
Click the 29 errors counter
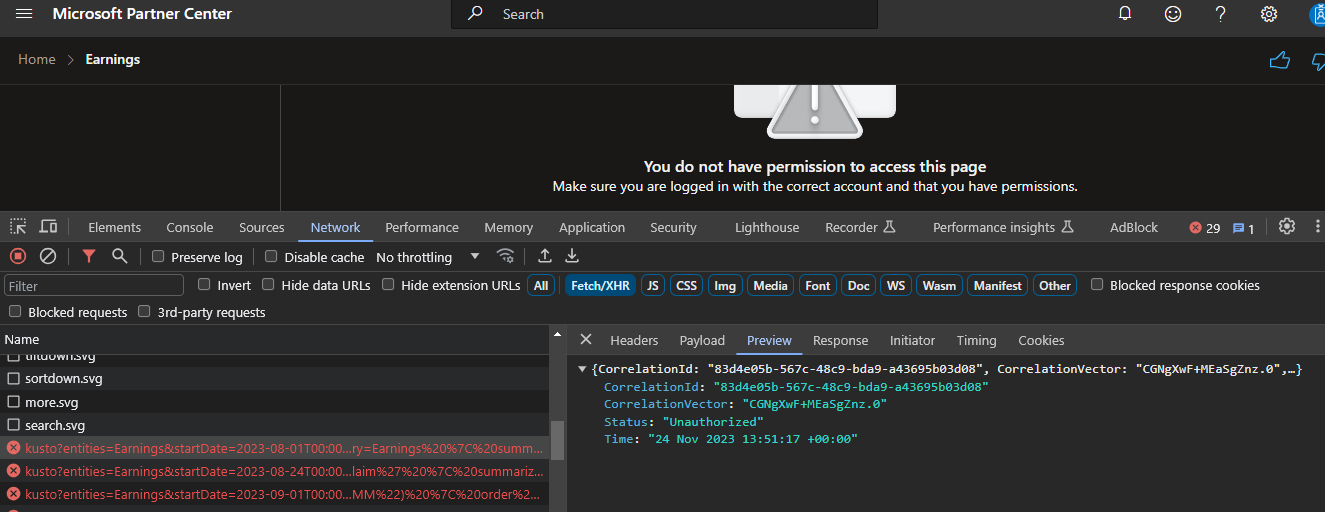[1205, 228]
